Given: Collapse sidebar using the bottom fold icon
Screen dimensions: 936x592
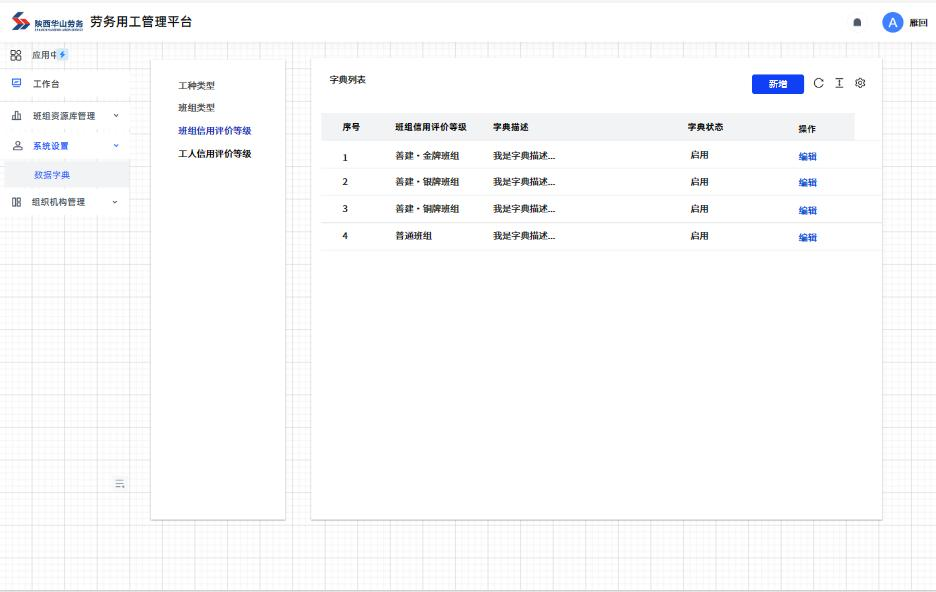Looking at the screenshot, I should point(120,484).
